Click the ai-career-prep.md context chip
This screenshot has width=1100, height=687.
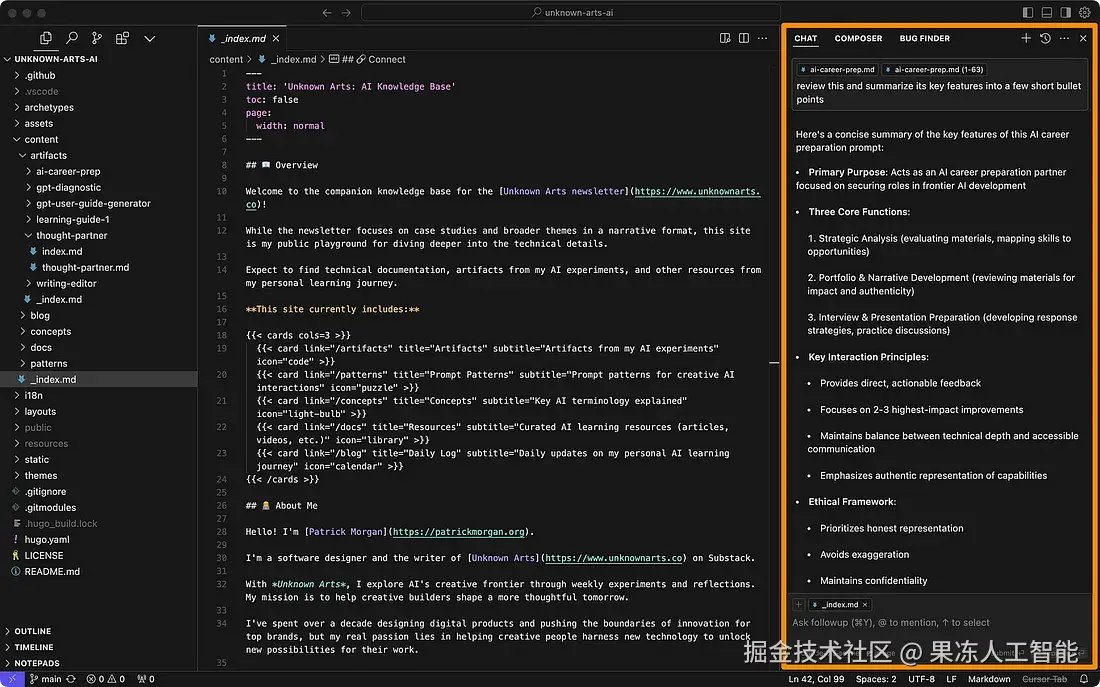[837, 69]
